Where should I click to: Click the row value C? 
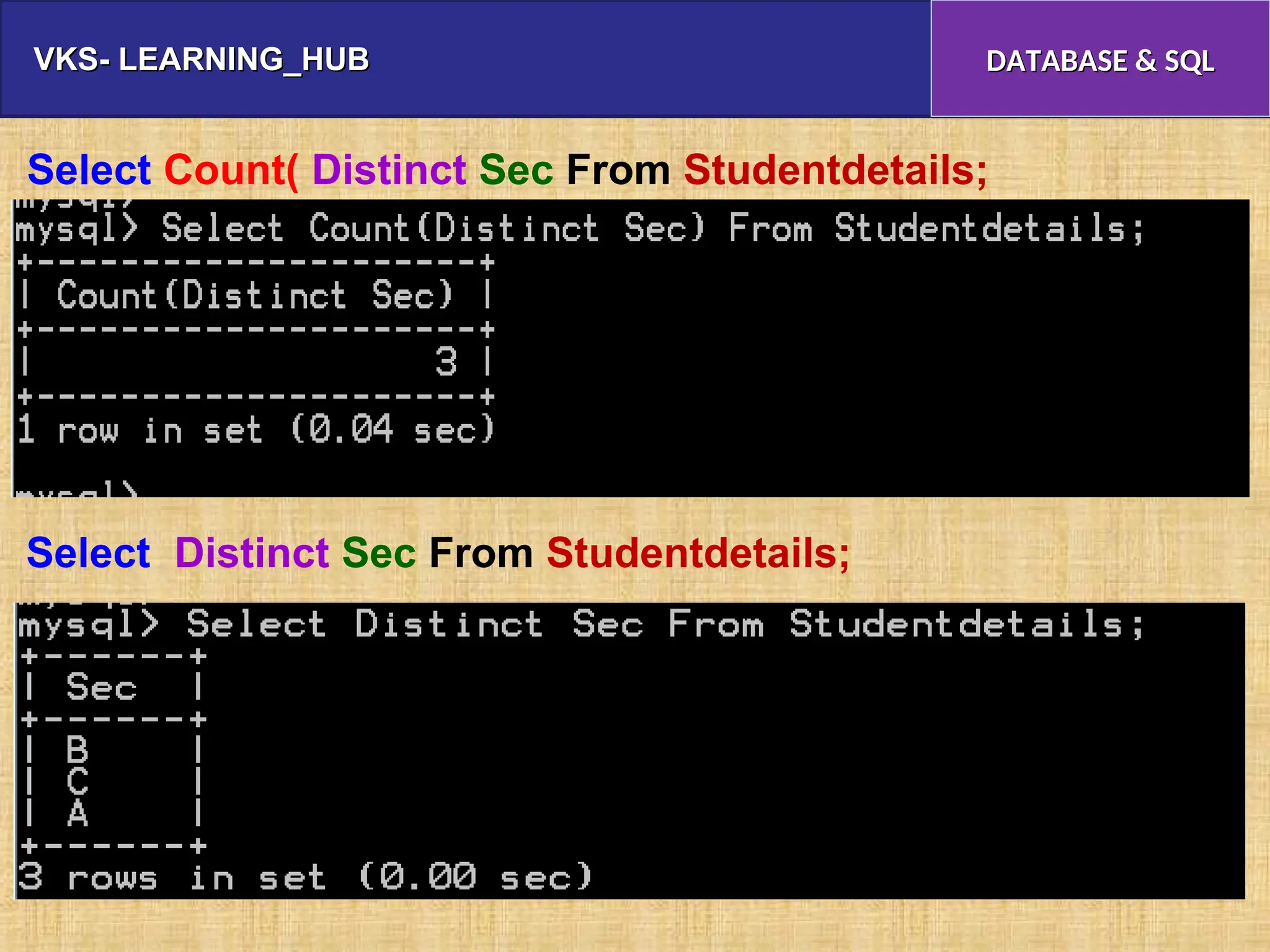(x=78, y=781)
